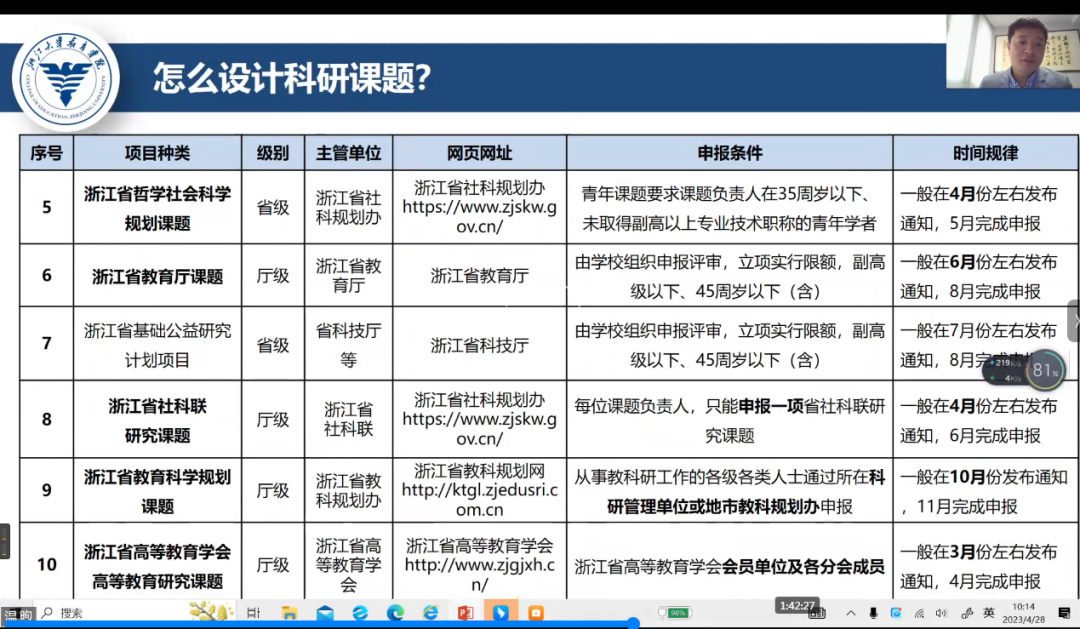Click the zjskw.gov.cn URL in row 5
This screenshot has height=629, width=1080.
pos(479,216)
